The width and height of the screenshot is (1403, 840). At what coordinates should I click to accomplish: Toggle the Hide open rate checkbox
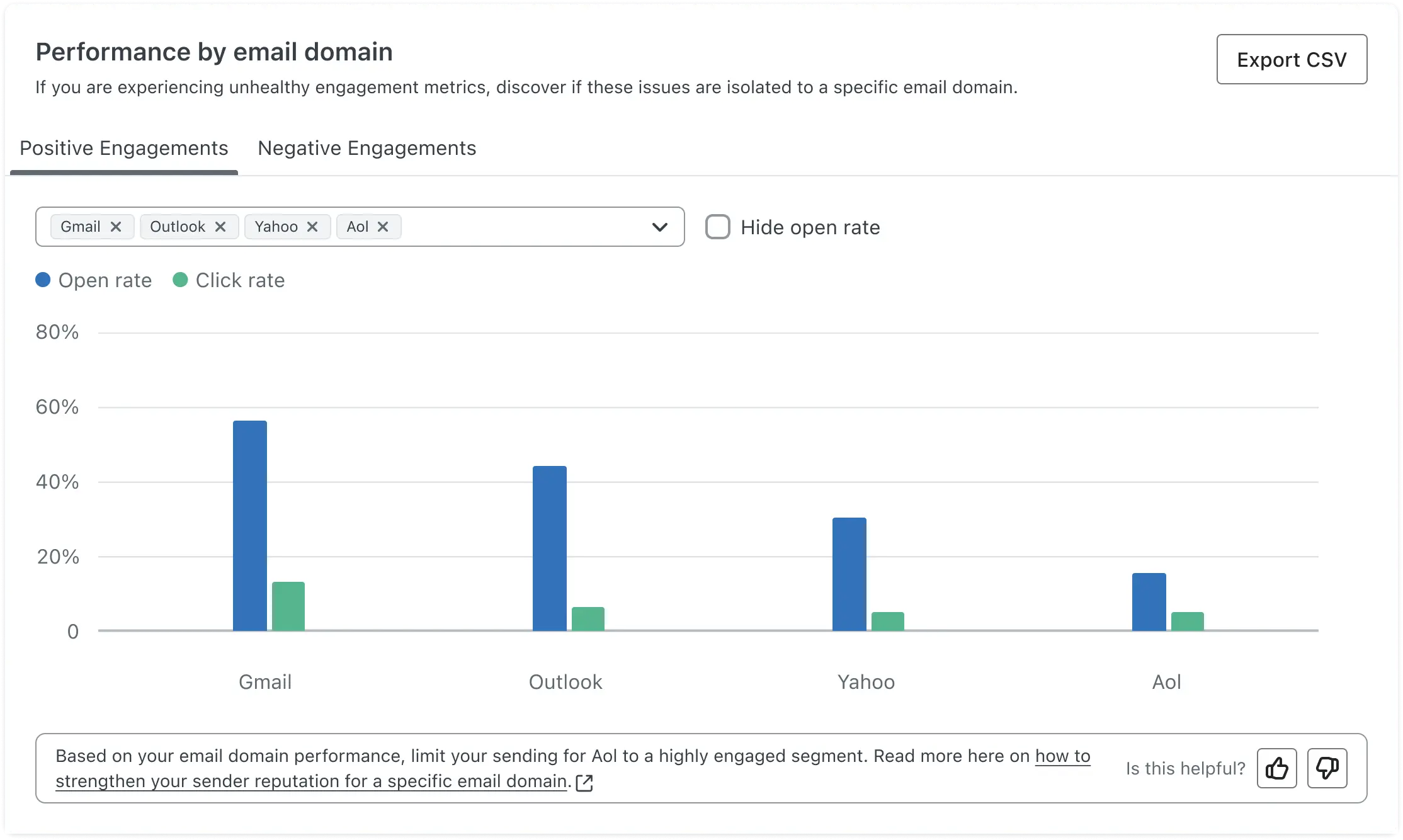pyautogui.click(x=718, y=227)
